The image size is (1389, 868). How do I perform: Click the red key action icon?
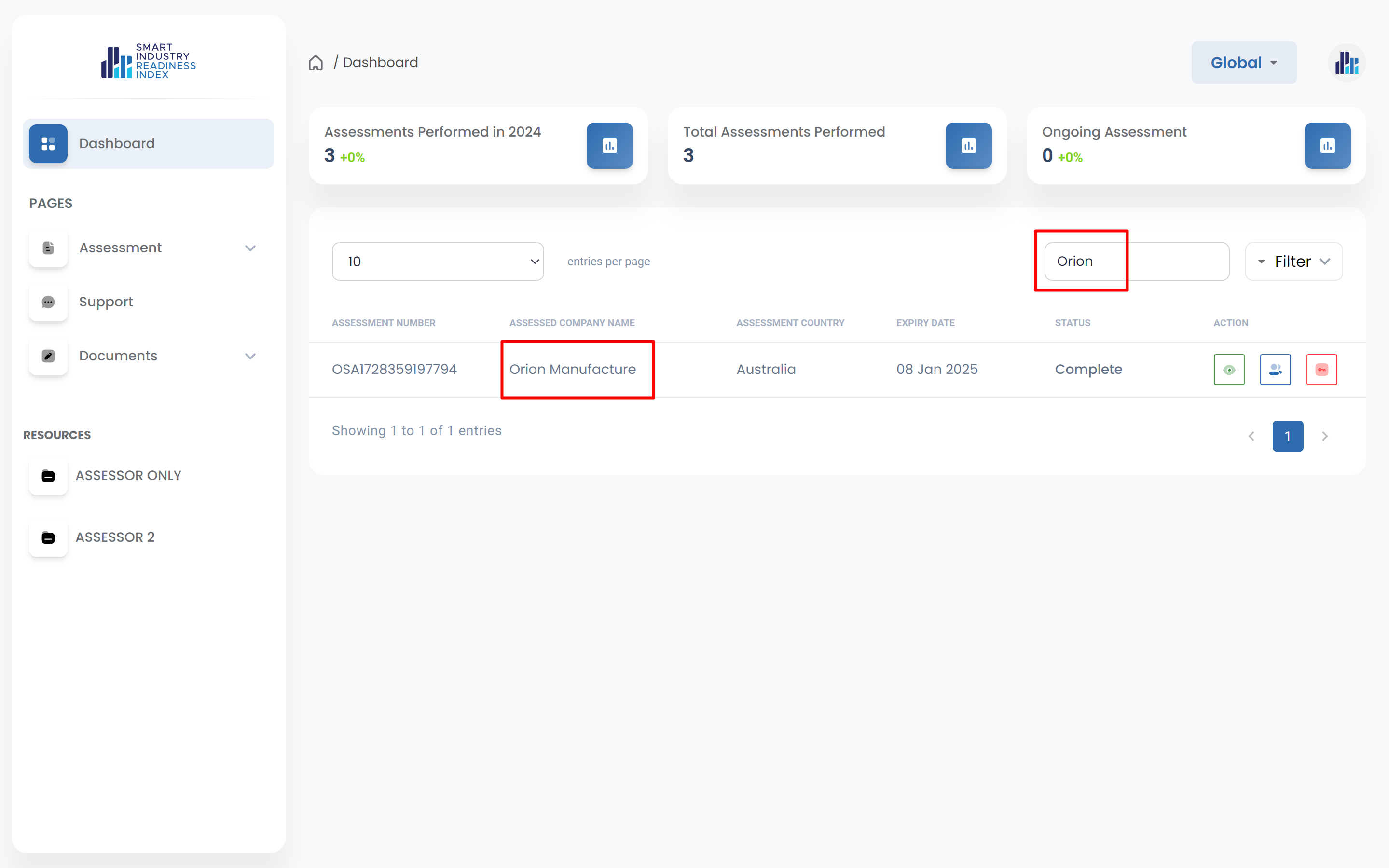pos(1321,370)
